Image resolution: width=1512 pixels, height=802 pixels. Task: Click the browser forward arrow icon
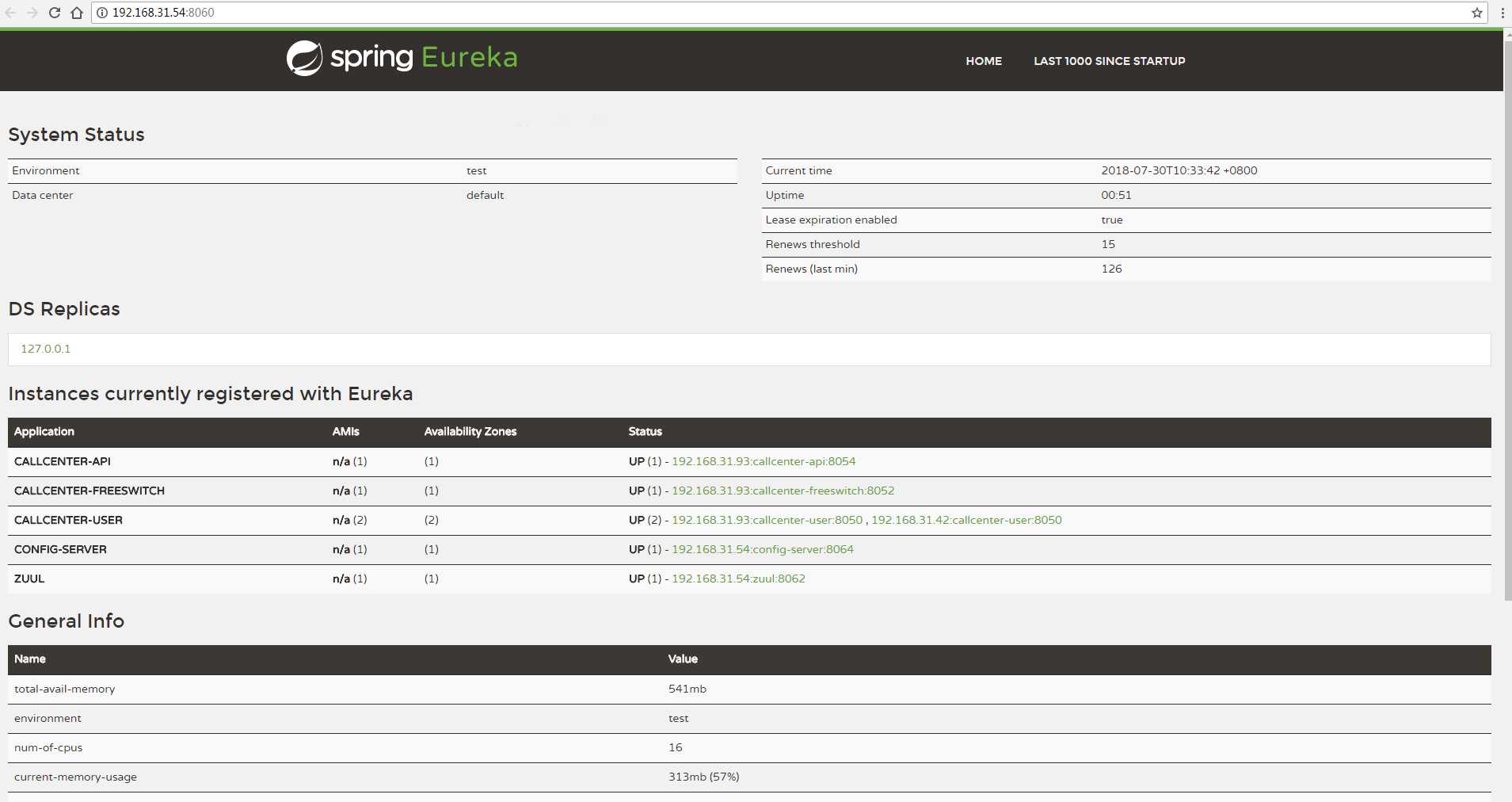32,13
